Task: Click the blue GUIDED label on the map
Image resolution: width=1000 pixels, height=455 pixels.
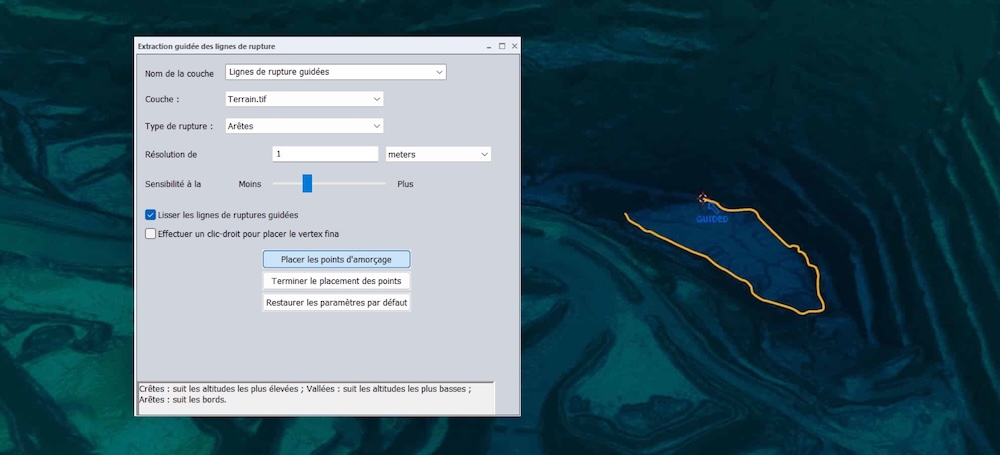Action: [x=712, y=218]
